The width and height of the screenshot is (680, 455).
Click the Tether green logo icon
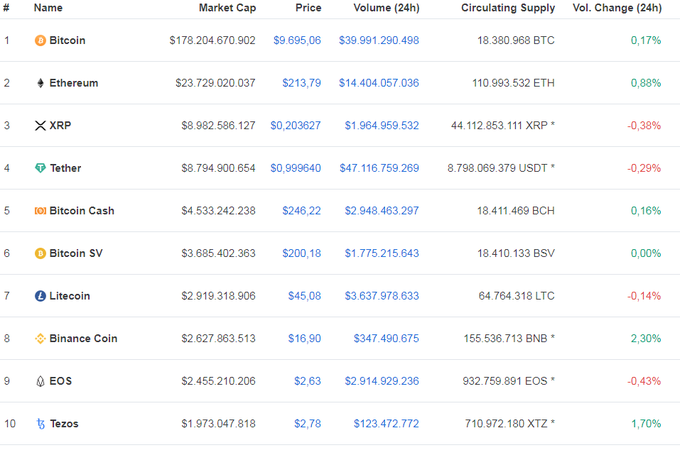tap(40, 168)
